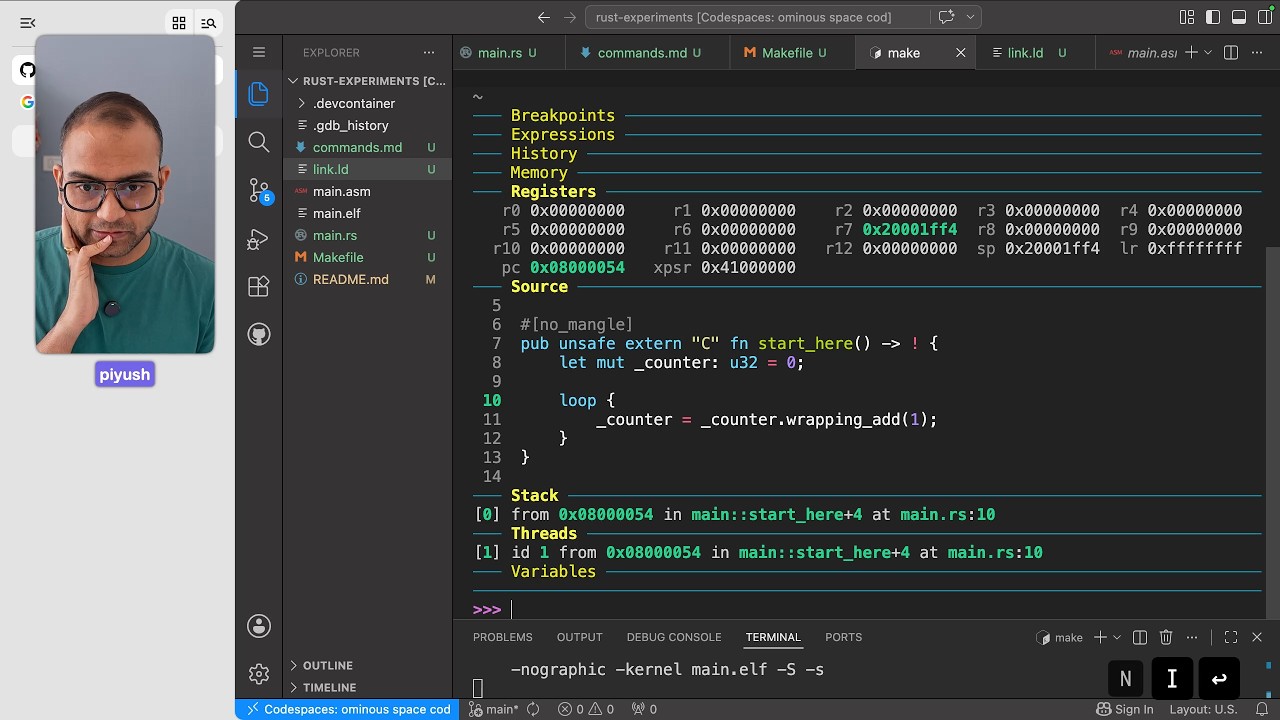Maximize the terminal panel size
This screenshot has width=1280, height=720.
1231,637
